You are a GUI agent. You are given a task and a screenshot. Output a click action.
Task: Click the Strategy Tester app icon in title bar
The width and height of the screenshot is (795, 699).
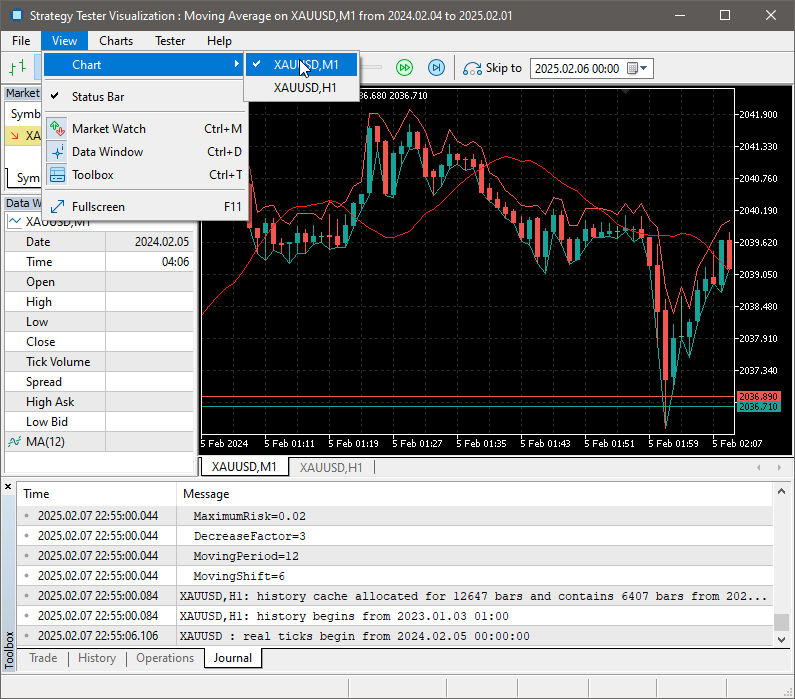pos(17,15)
